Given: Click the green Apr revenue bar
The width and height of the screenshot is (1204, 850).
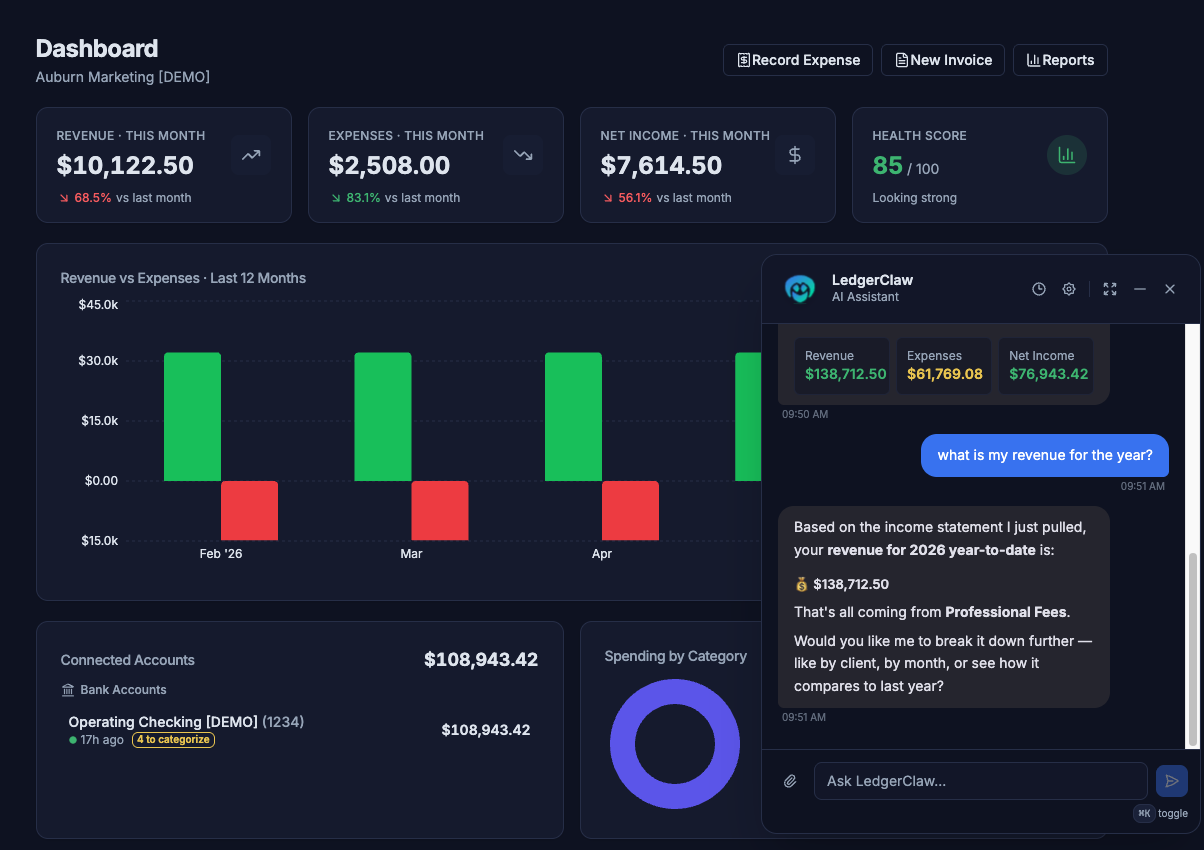Looking at the screenshot, I should pos(573,417).
